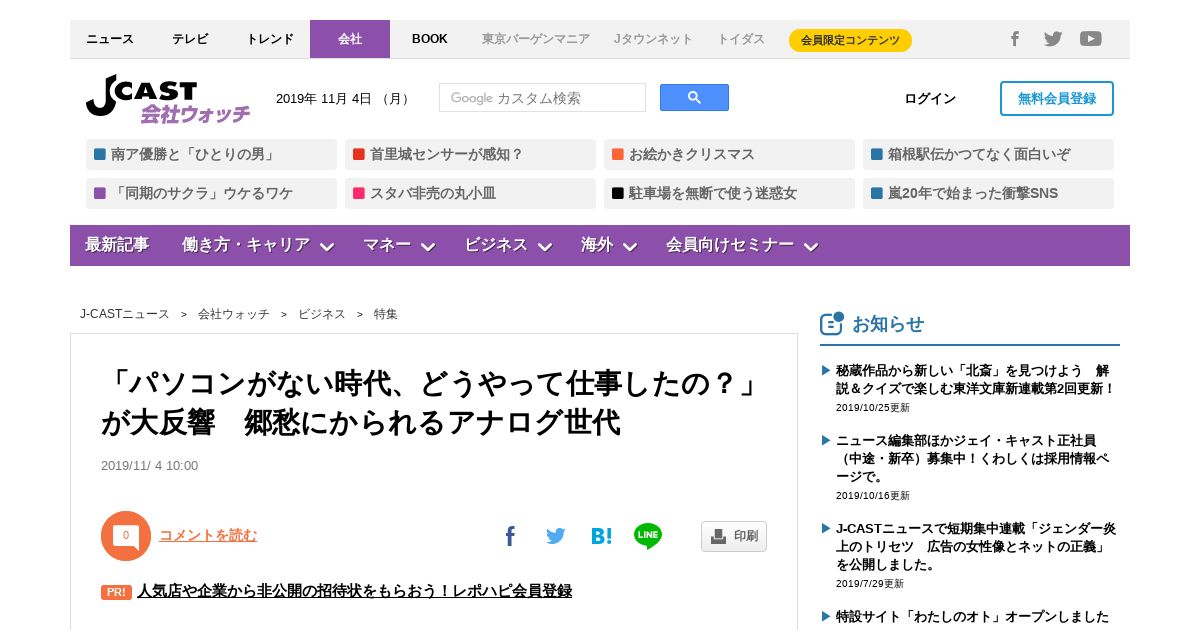Image resolution: width=1200 pixels, height=630 pixels.
Task: Click the お知らせ notification icon
Action: coord(832,323)
